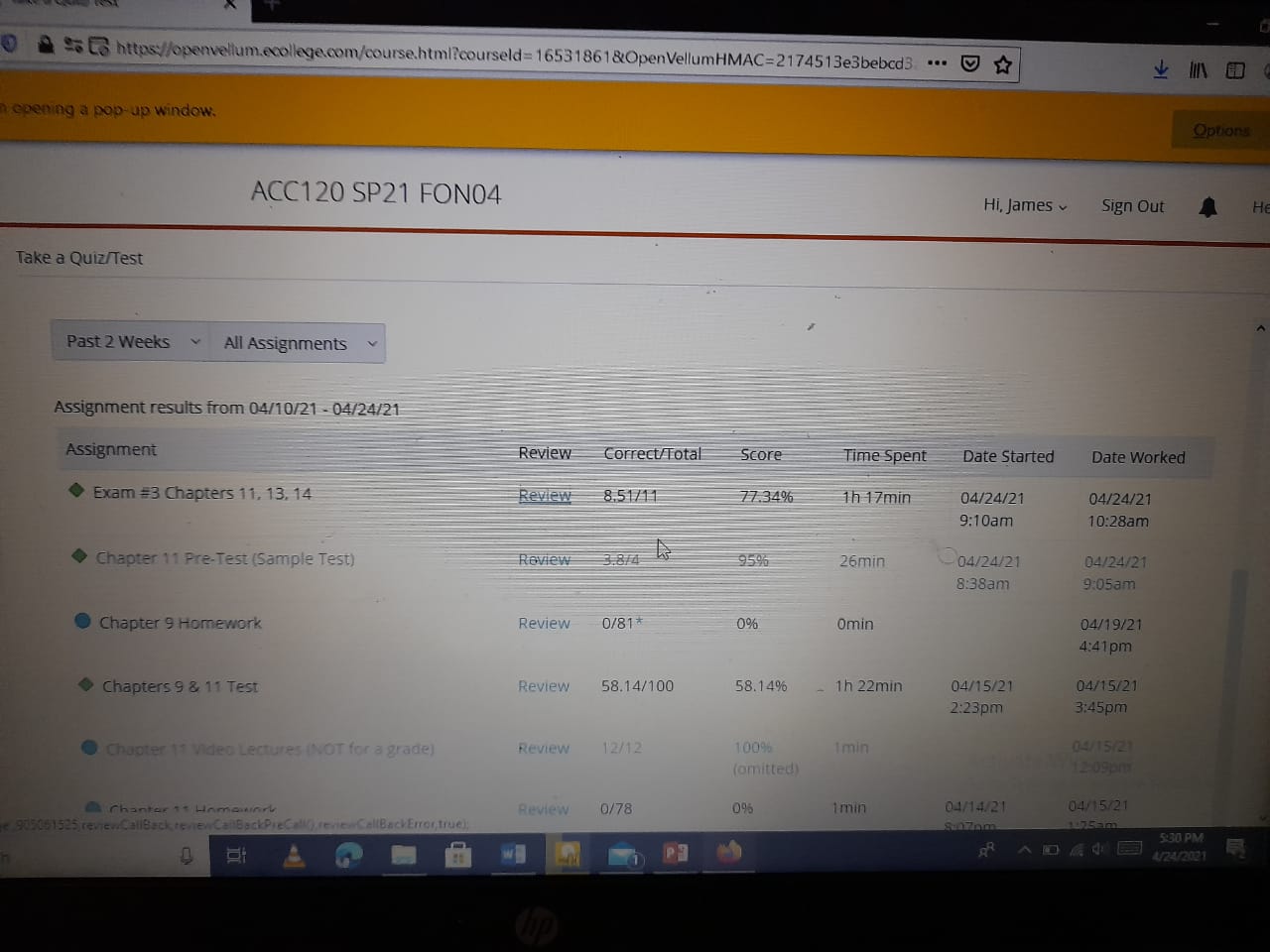Open the Firefox library icon
This screenshot has height=952, width=1270.
(x=1199, y=69)
